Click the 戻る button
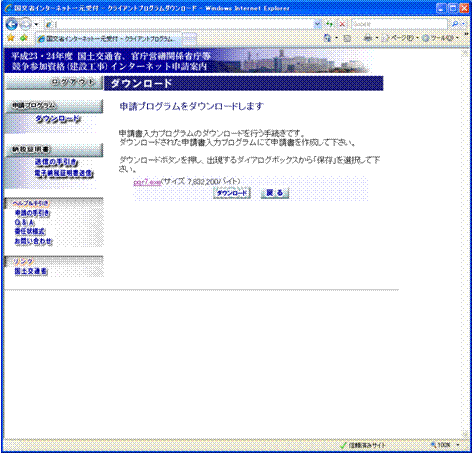The width and height of the screenshot is (472, 453). point(275,193)
